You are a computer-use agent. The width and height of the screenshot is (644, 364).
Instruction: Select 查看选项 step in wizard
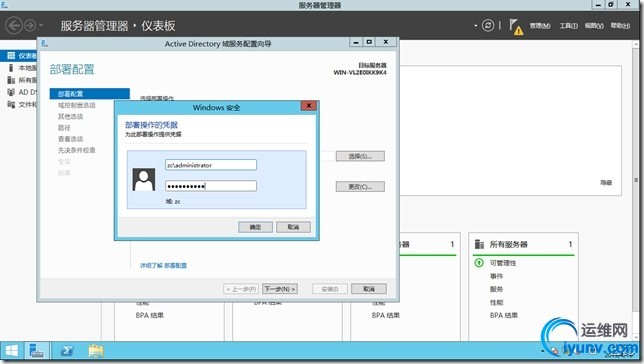(70, 139)
